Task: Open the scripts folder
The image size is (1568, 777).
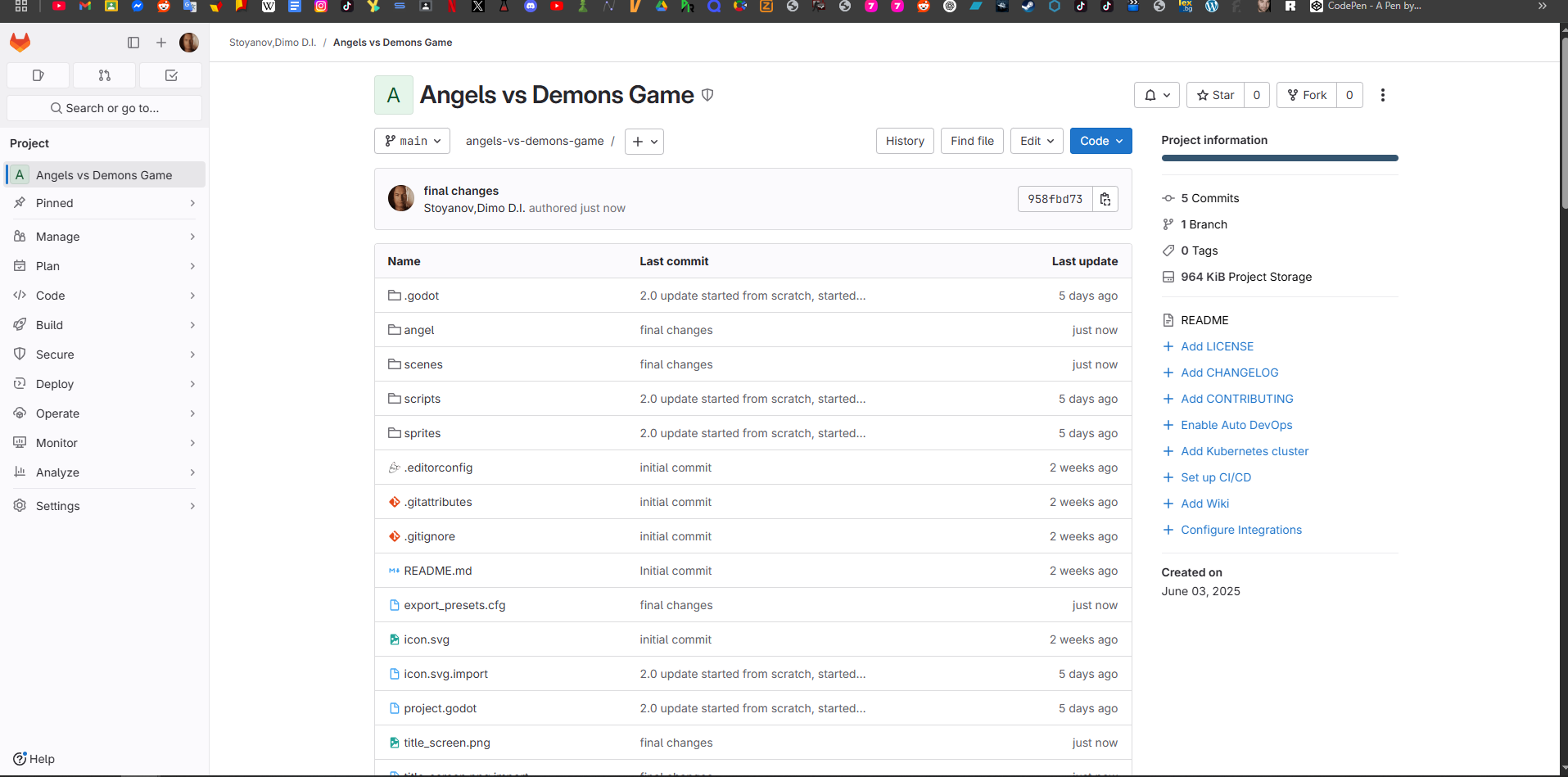Action: [422, 399]
